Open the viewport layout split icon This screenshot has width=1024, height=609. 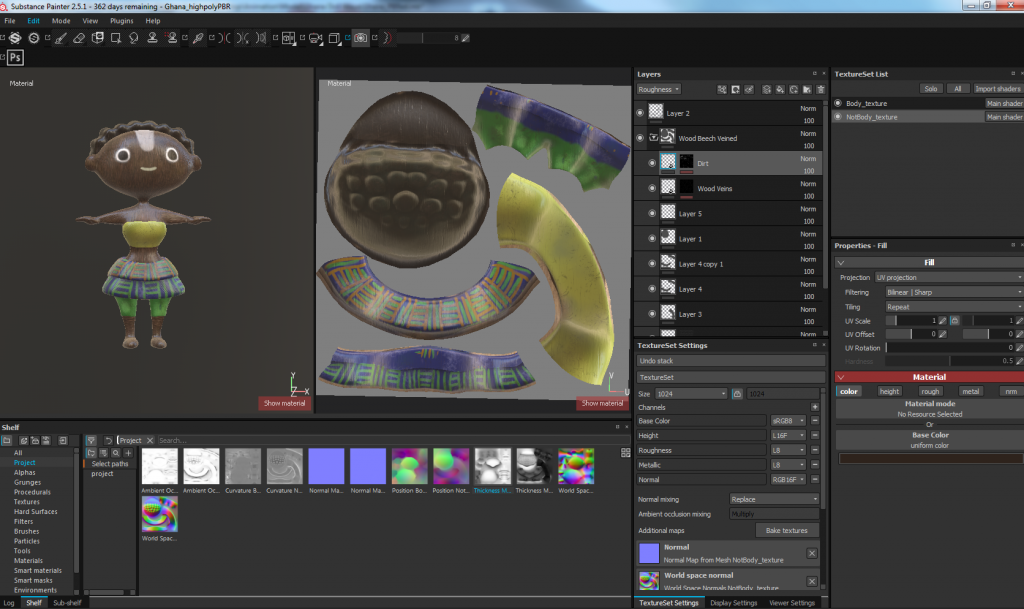click(x=288, y=38)
